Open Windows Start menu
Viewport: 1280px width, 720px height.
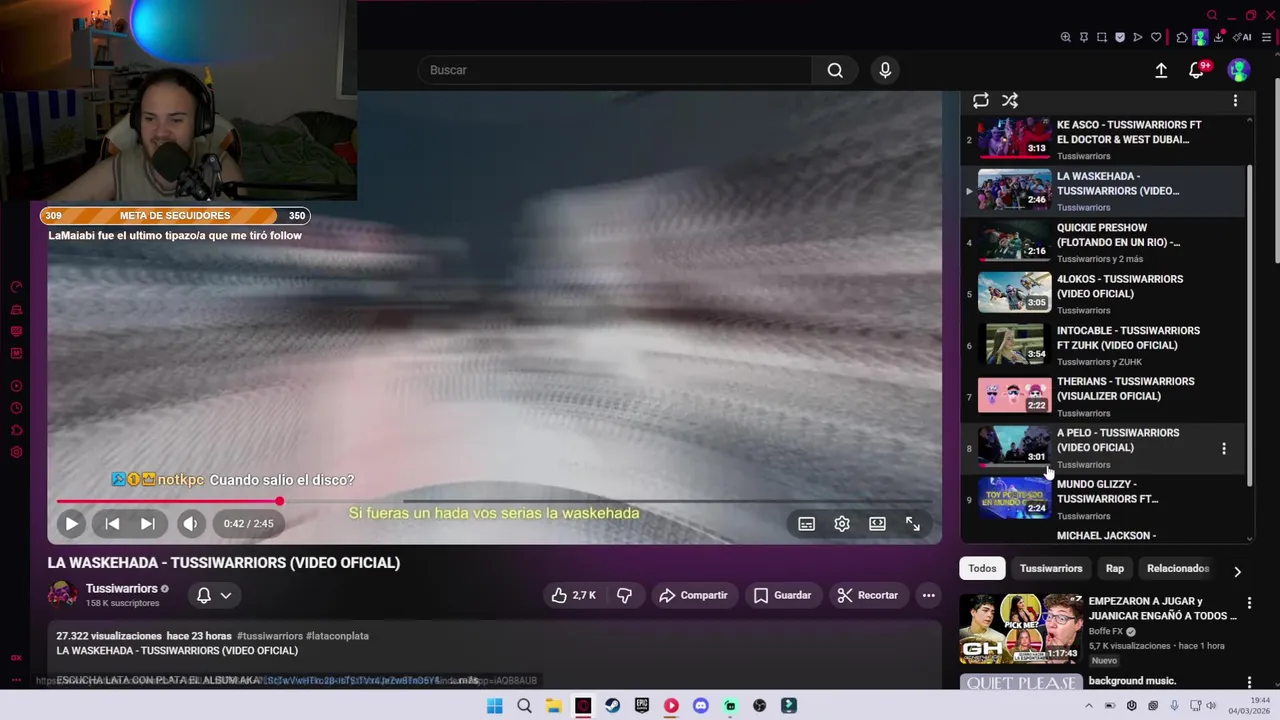494,706
